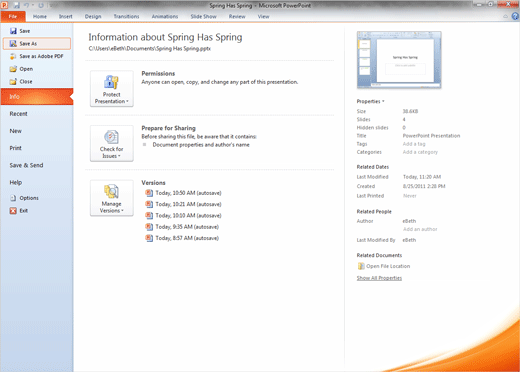The width and height of the screenshot is (520, 372).
Task: Go to the View tab
Action: click(263, 16)
